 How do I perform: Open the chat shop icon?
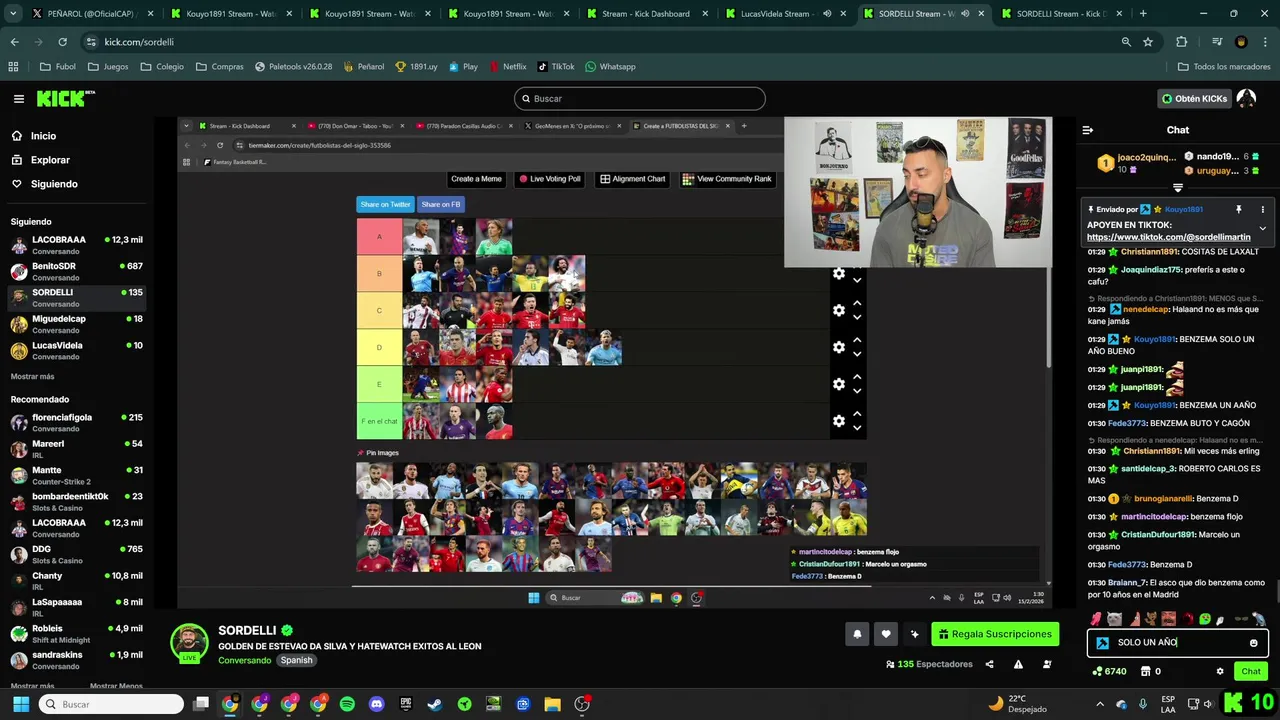click(x=1144, y=671)
